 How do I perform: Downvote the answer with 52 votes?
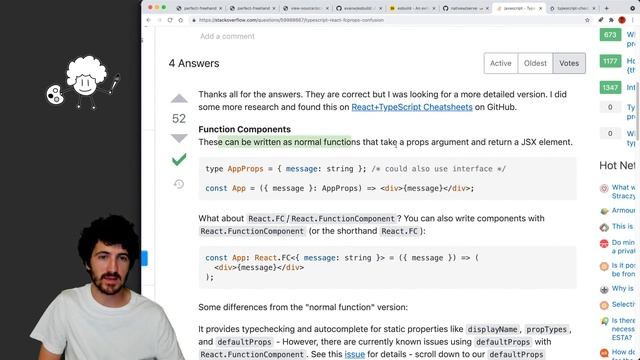tap(179, 138)
